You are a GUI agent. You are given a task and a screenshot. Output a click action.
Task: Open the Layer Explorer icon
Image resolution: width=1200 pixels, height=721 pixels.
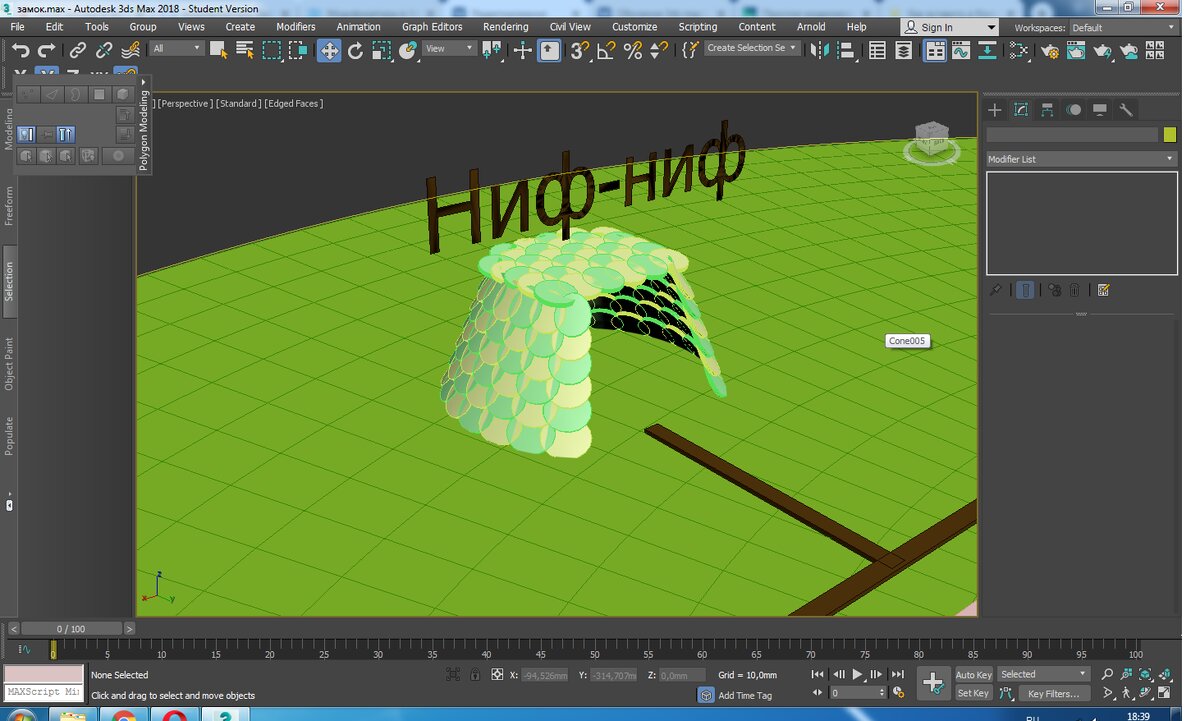(x=903, y=50)
